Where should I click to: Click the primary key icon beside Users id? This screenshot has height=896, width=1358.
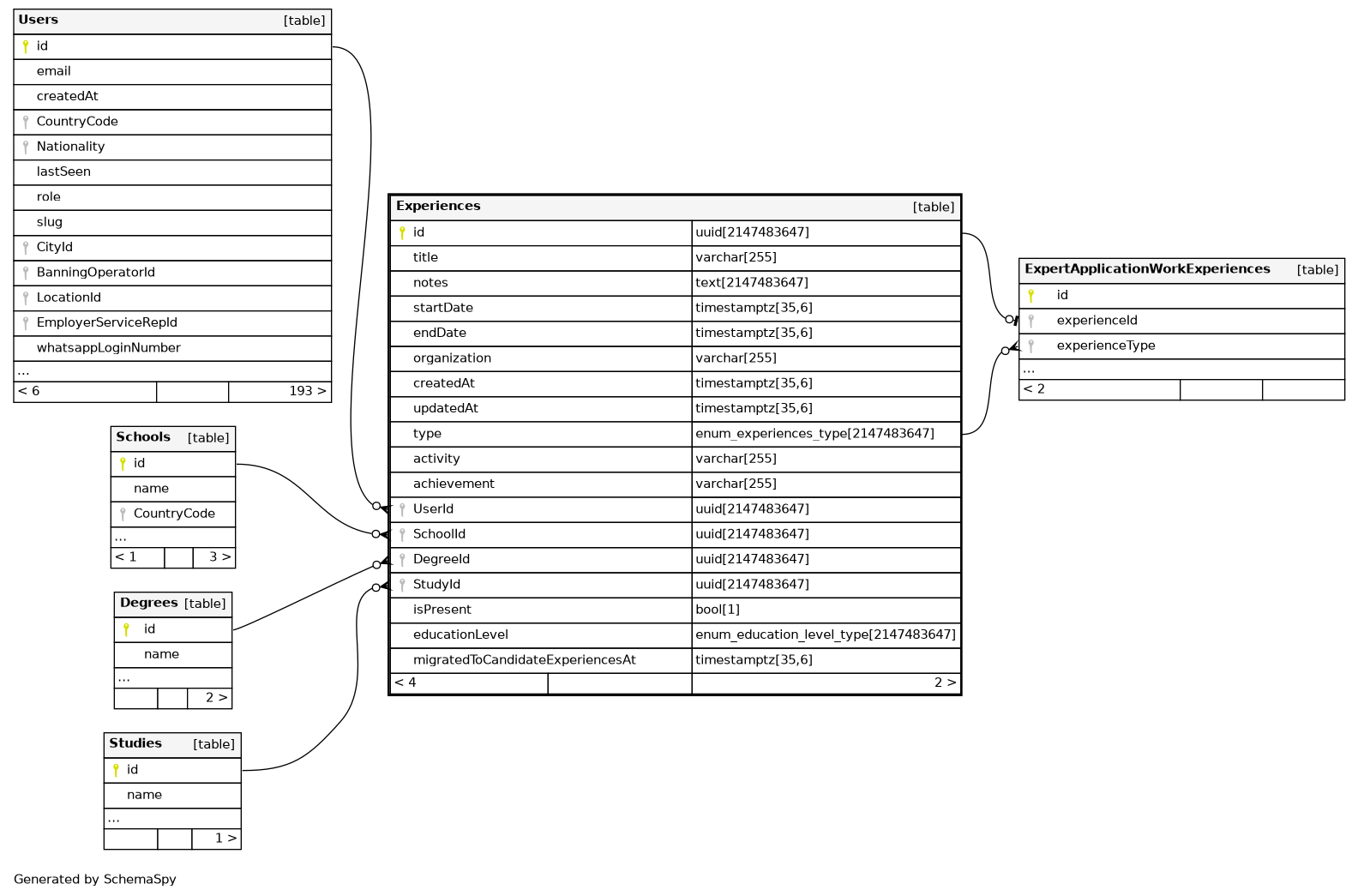[x=26, y=47]
